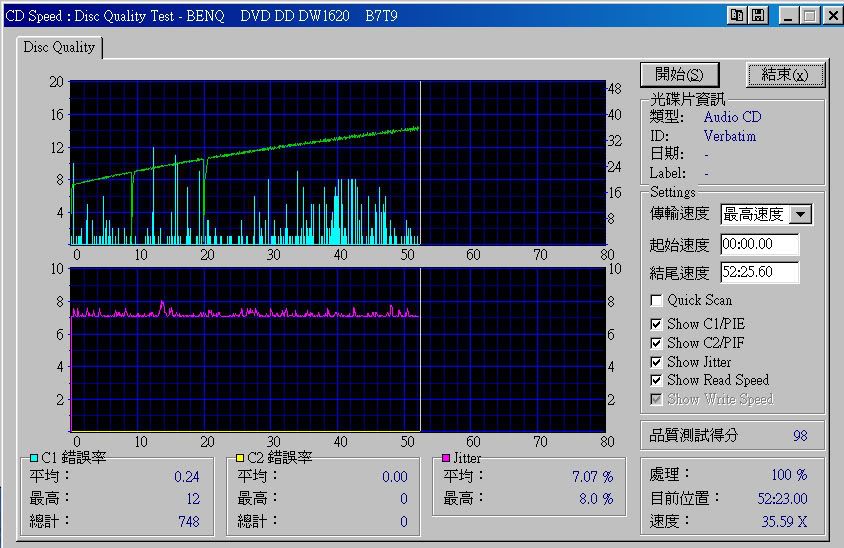Image resolution: width=844 pixels, height=548 pixels.
Task: Uncheck Show C2/PIF checkbox
Action: [656, 343]
